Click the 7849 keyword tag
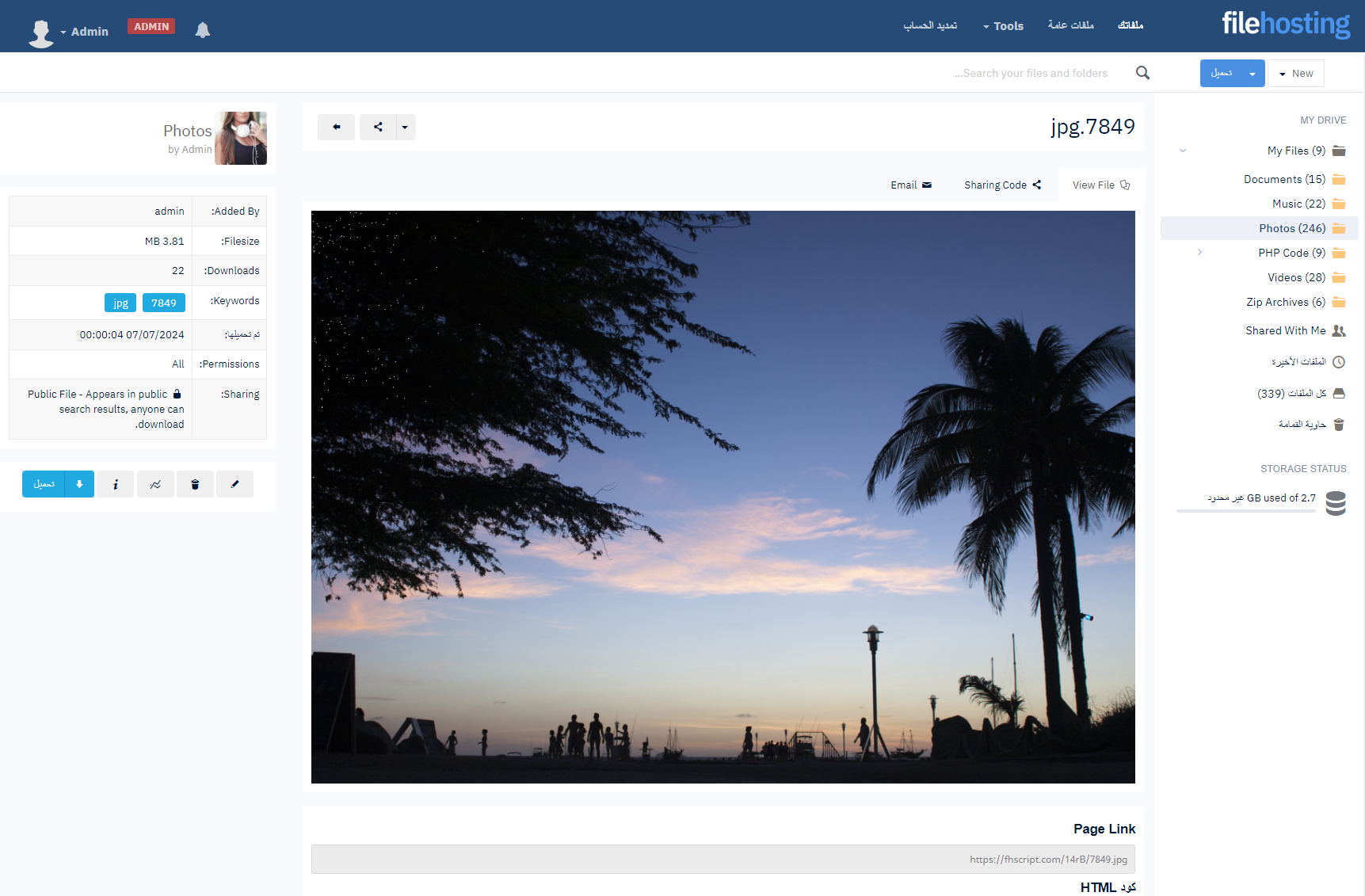This screenshot has width=1365, height=896. click(164, 303)
